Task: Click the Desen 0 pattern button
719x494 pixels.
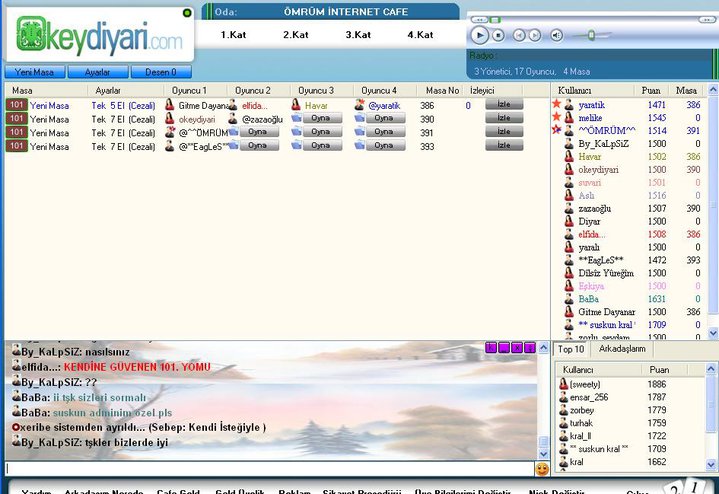Action: (x=161, y=72)
